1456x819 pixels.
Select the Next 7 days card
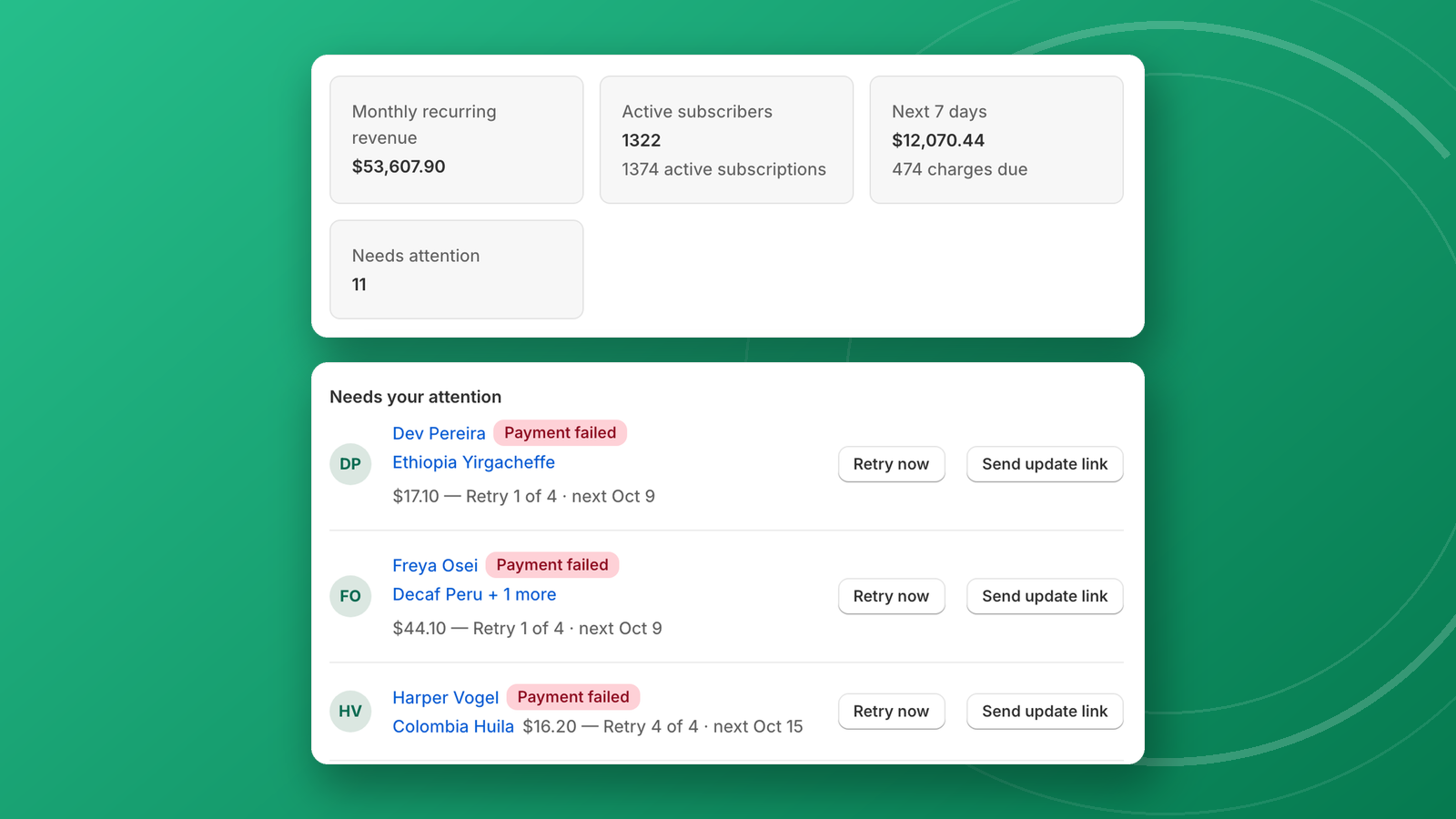[996, 139]
